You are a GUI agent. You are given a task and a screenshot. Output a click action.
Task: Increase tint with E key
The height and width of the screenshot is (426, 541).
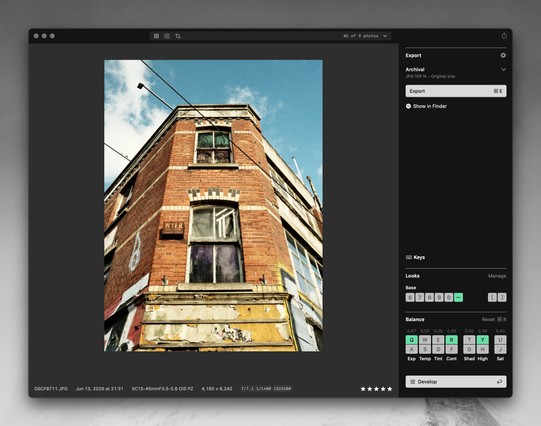(438, 340)
